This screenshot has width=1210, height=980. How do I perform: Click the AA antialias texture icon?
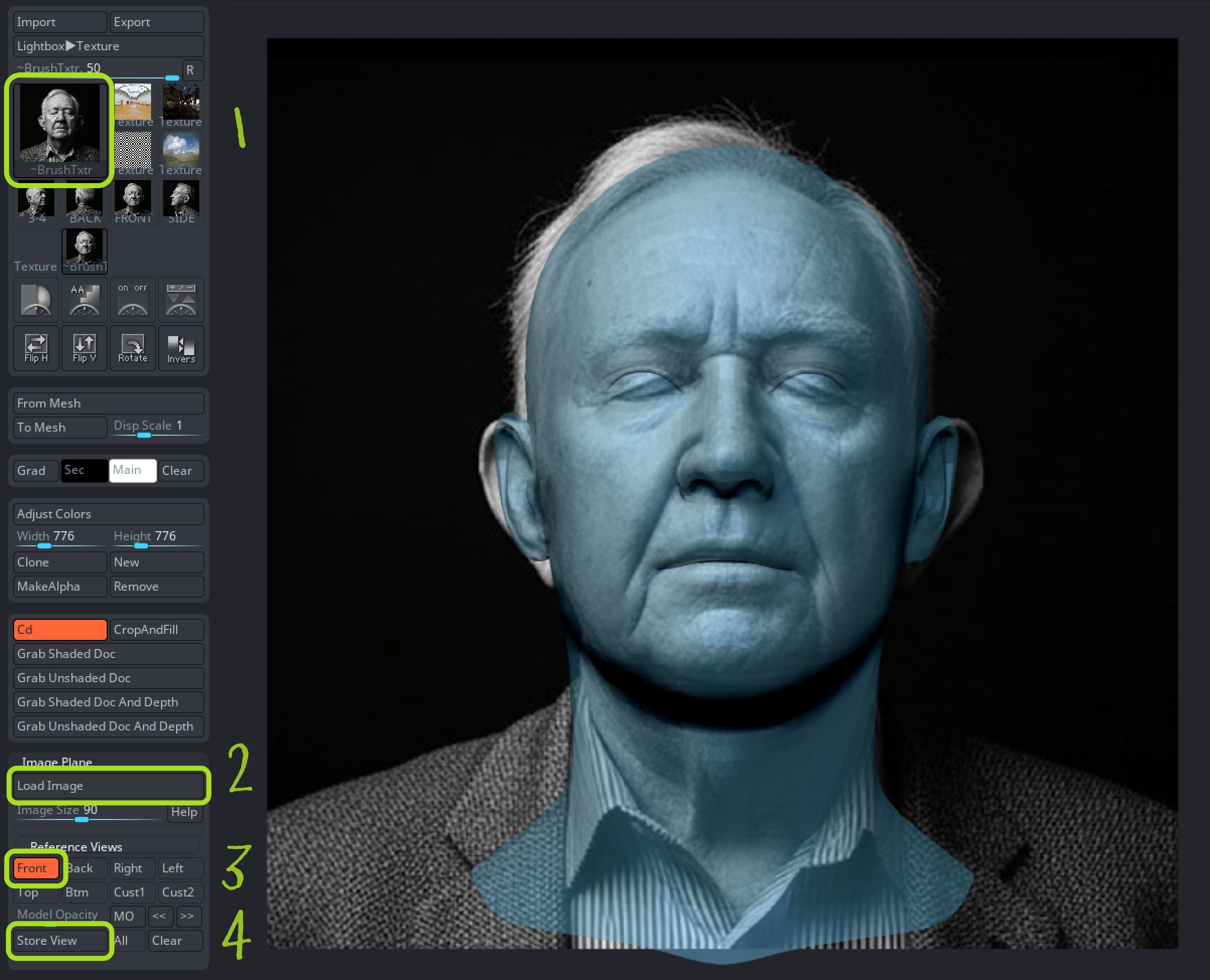pyautogui.click(x=84, y=300)
